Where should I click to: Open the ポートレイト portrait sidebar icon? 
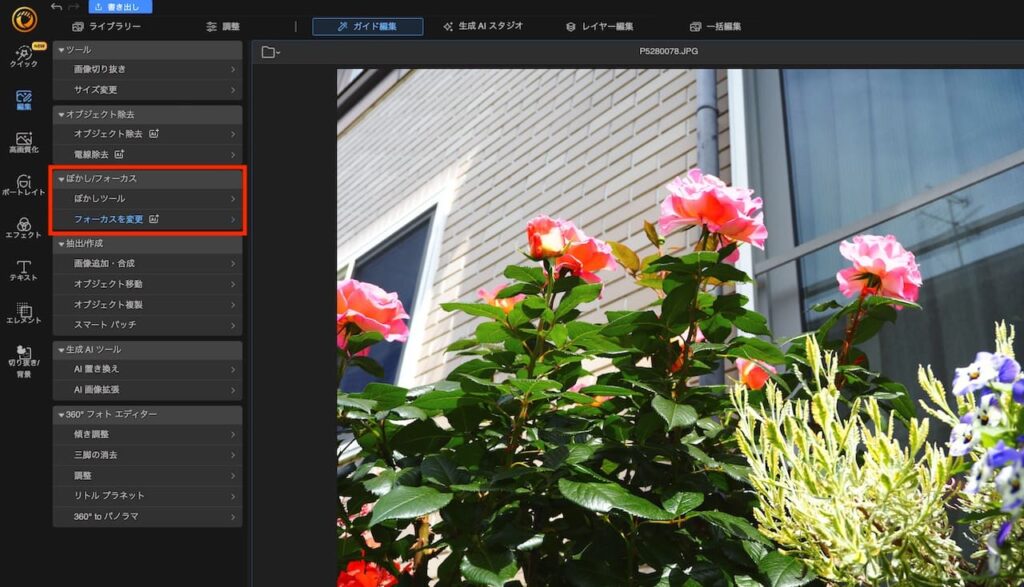coord(24,185)
